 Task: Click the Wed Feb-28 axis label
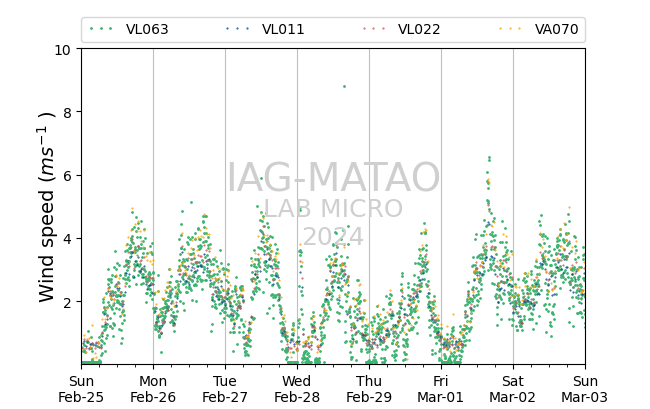[297, 389]
